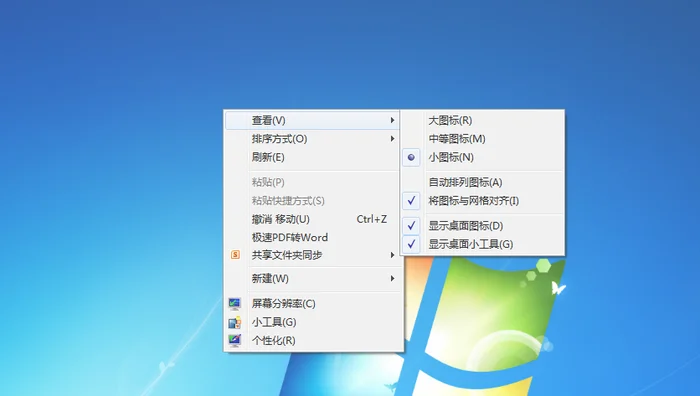This screenshot has height=396, width=700.
Task: Expand the 共享文件夹同步 submenu arrow
Action: [x=392, y=255]
